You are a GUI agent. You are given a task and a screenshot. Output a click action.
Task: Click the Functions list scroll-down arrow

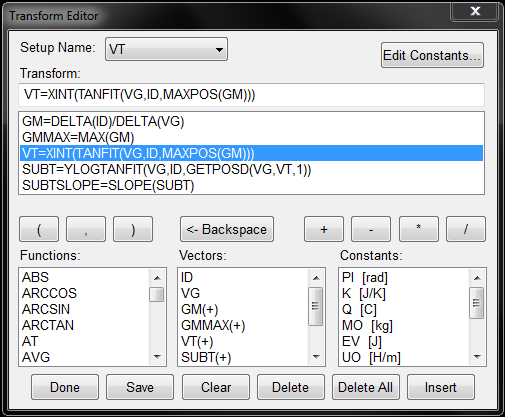[x=157, y=357]
